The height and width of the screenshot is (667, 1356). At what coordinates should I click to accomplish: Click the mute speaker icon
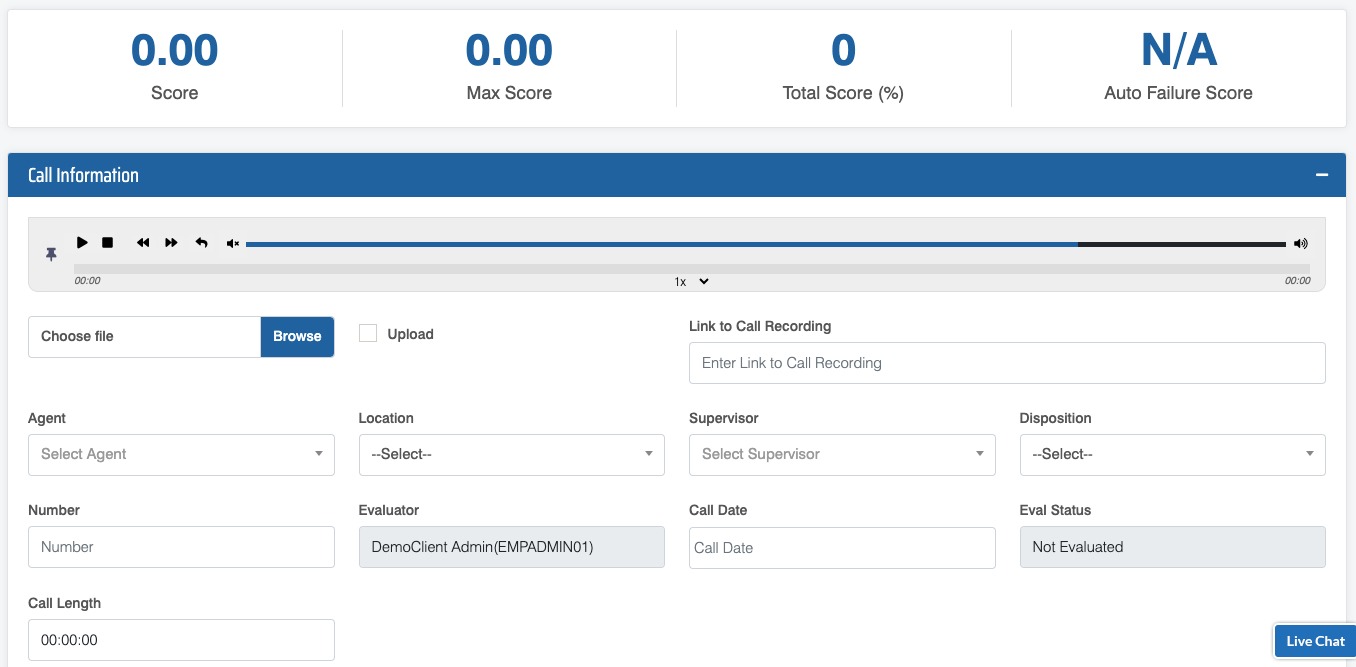[233, 244]
